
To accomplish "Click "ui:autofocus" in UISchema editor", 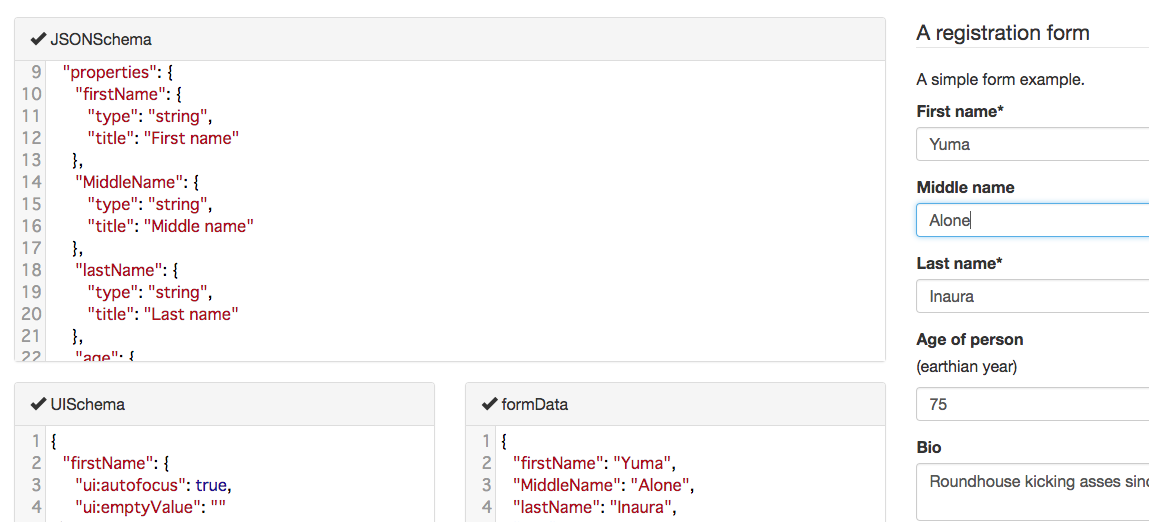I will coord(131,485).
